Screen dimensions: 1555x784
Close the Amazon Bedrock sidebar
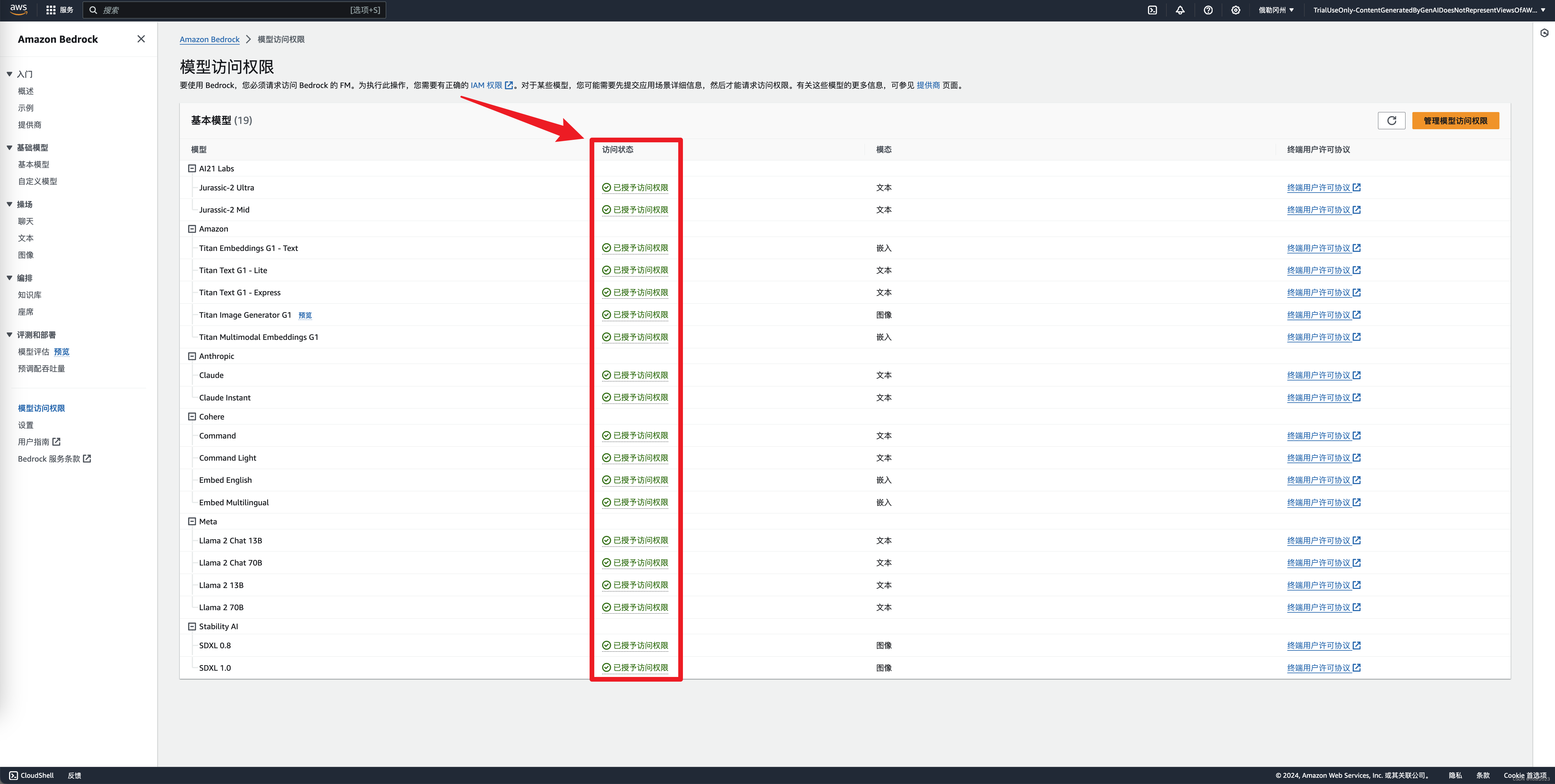point(141,39)
